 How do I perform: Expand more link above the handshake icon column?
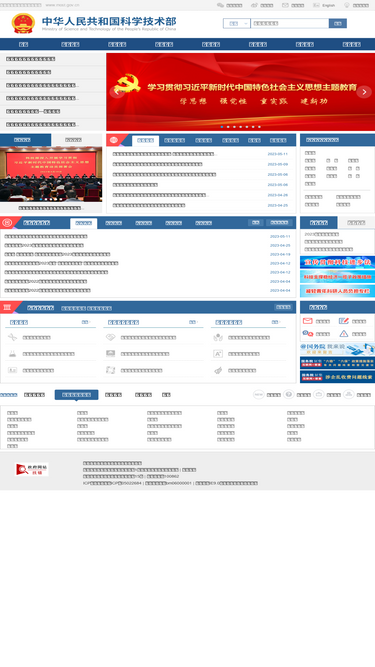point(193,322)
